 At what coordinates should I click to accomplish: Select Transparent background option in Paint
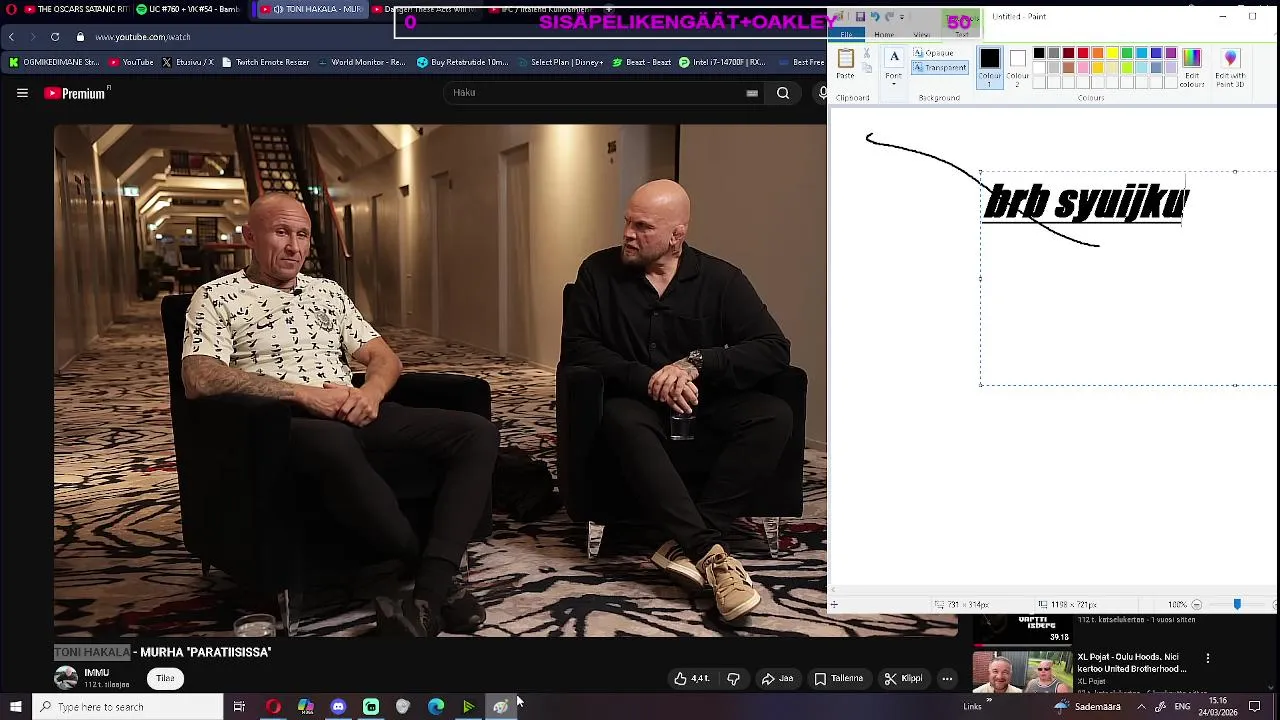click(940, 68)
